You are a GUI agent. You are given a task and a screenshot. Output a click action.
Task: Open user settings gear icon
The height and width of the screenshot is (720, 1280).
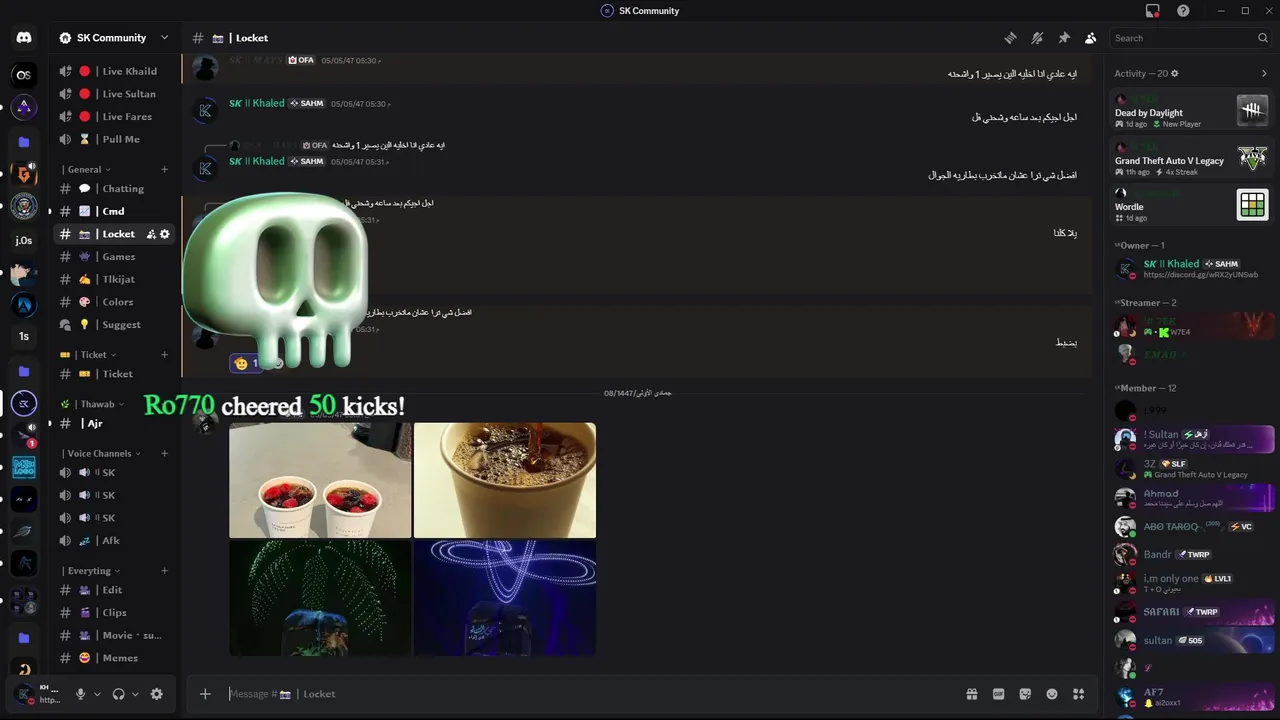(156, 694)
